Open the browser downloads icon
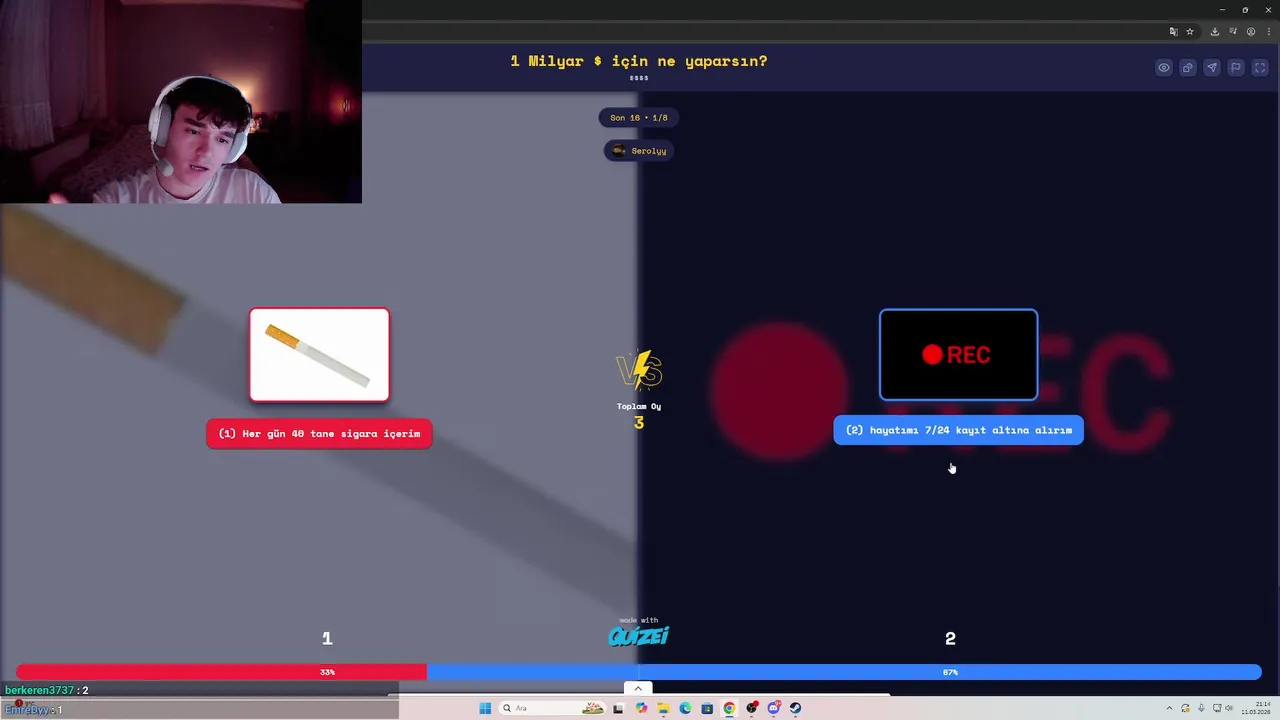 pyautogui.click(x=1214, y=32)
